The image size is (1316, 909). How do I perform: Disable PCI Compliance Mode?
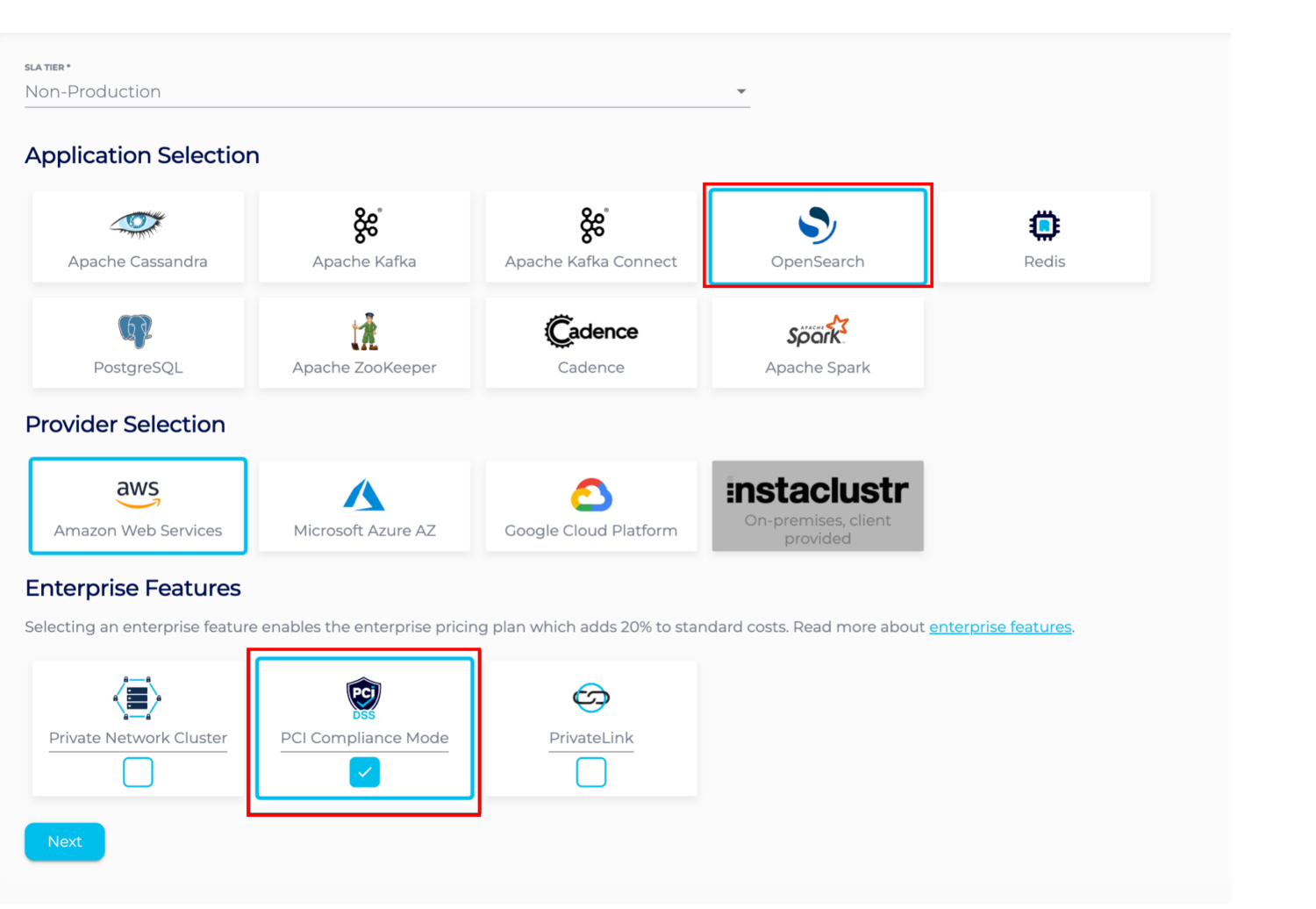(x=364, y=772)
